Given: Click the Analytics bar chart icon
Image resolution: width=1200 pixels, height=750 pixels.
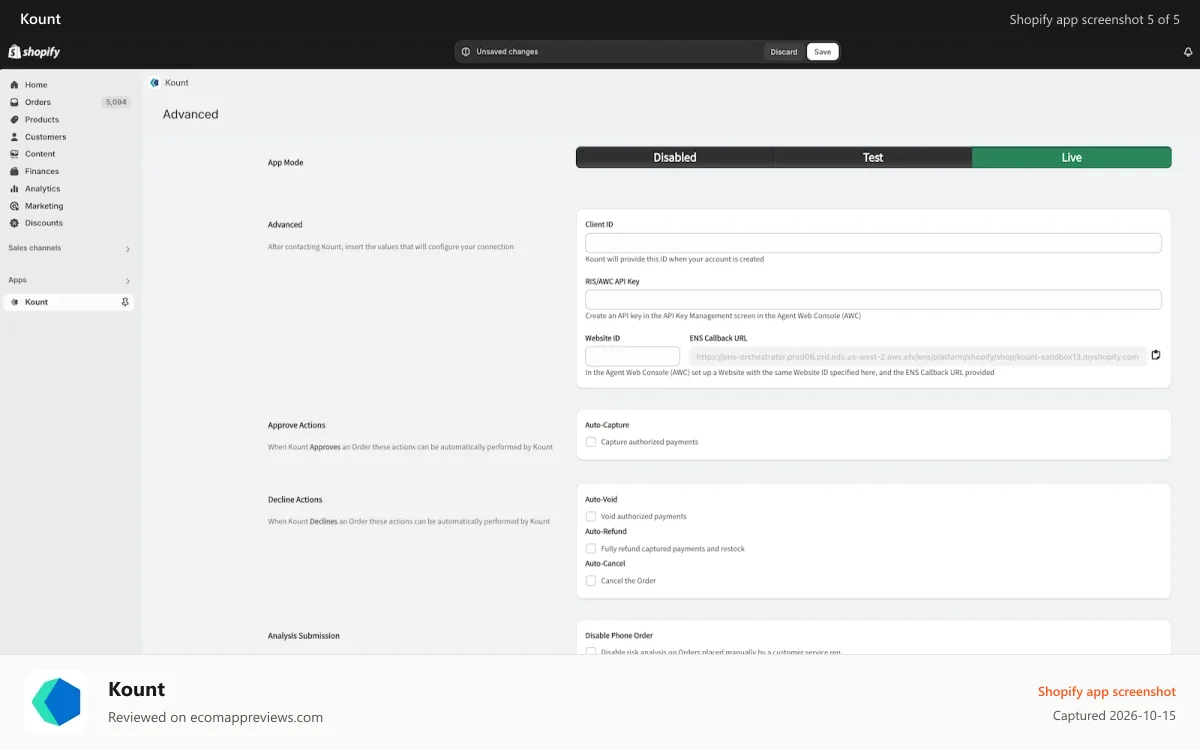Looking at the screenshot, I should pos(14,188).
